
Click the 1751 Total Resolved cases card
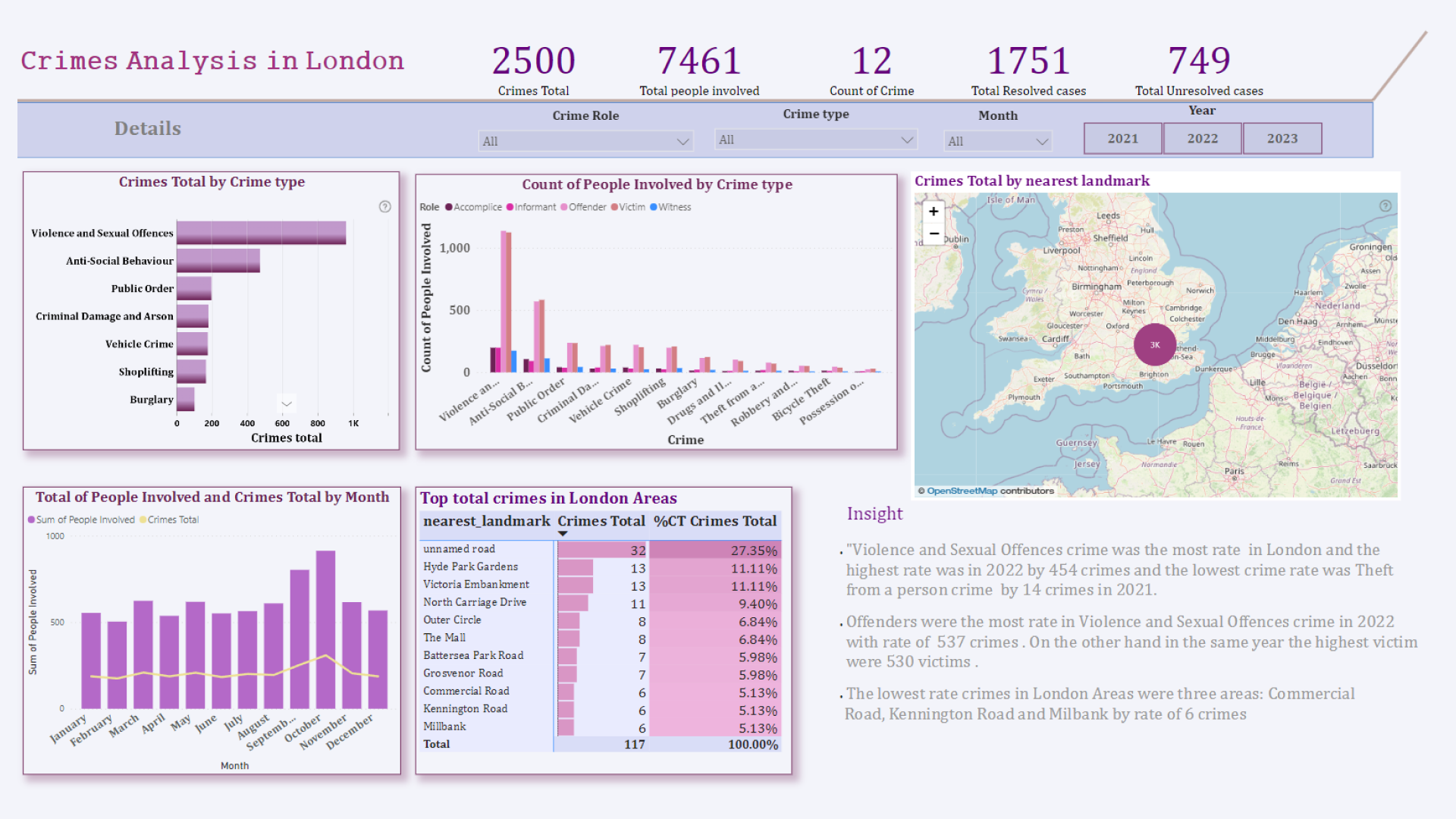tap(1028, 70)
